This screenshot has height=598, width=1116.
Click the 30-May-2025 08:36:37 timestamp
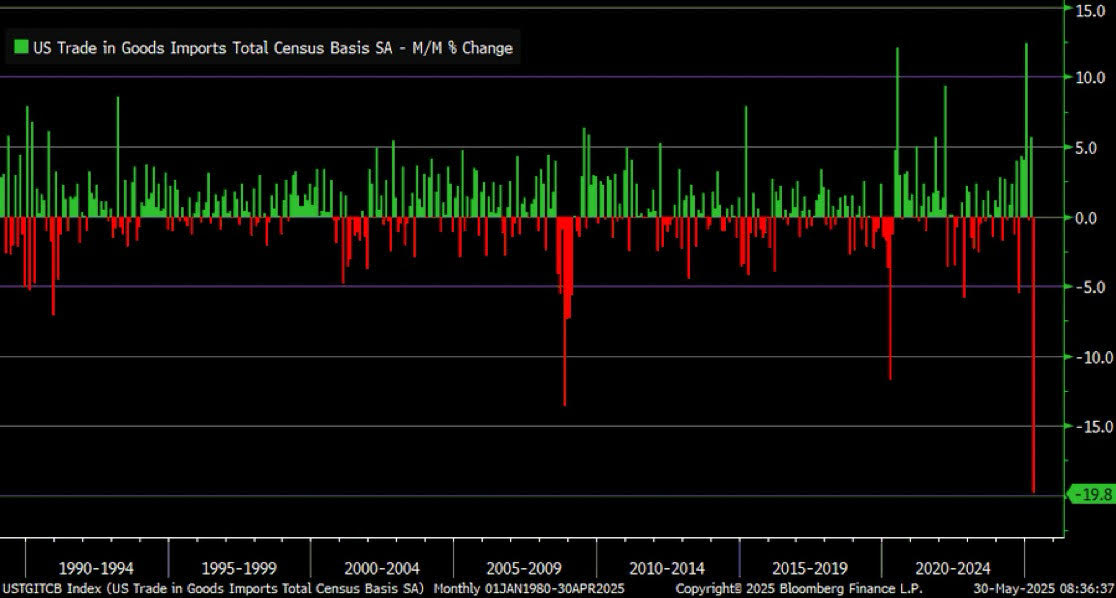(x=1044, y=588)
